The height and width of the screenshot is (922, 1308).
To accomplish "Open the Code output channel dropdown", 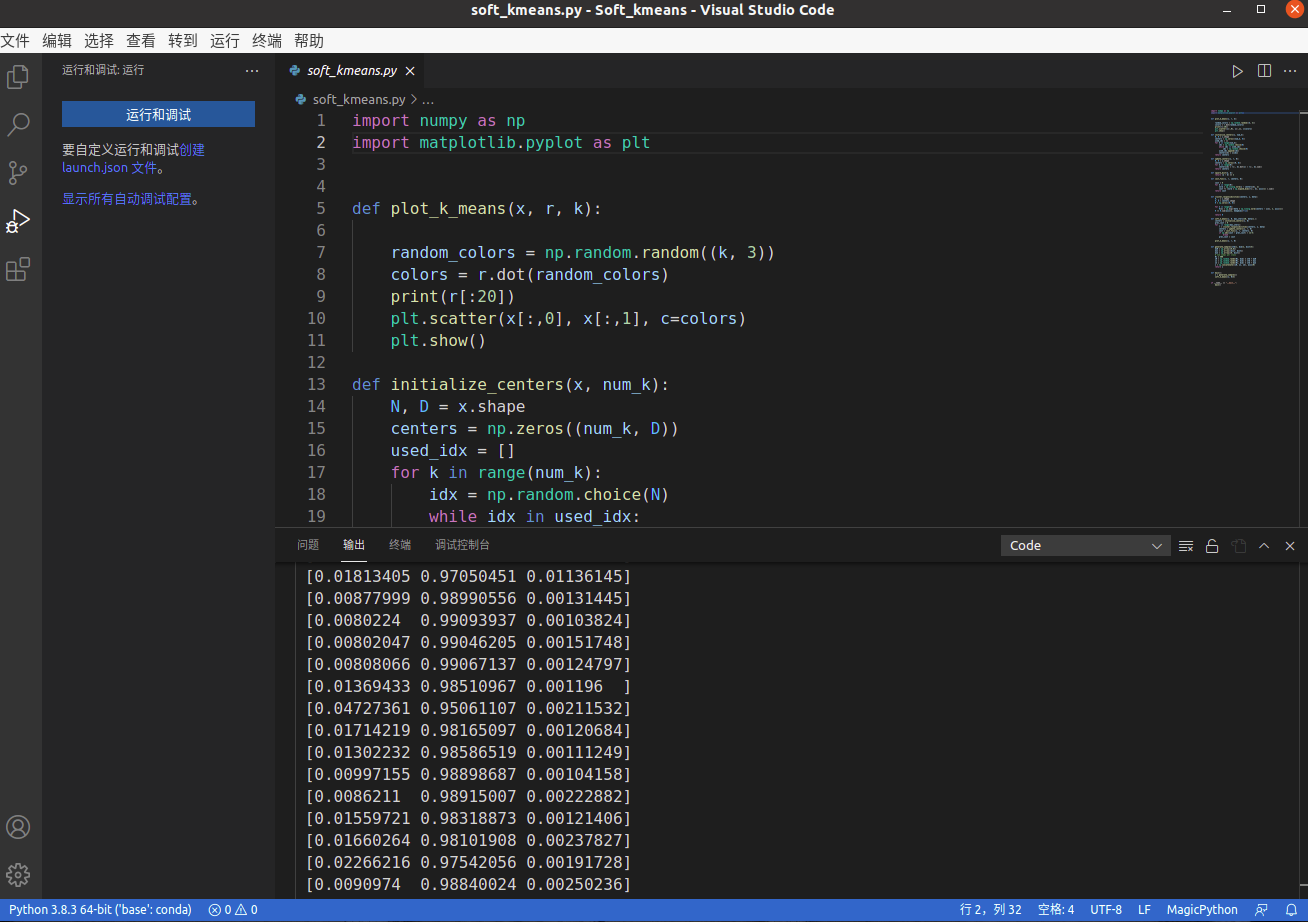I will pos(1085,545).
